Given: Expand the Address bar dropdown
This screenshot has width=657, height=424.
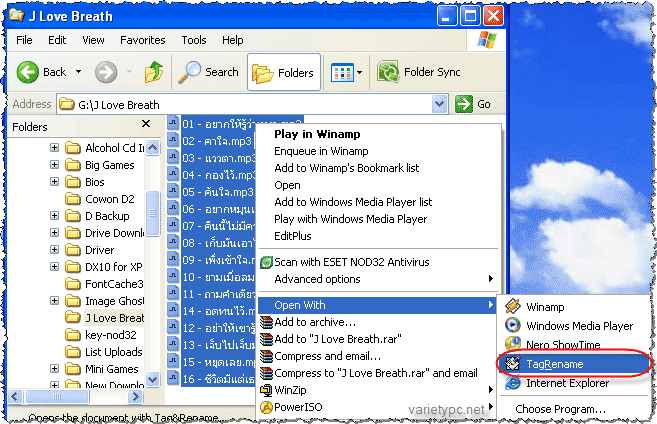Looking at the screenshot, I should click(439, 104).
